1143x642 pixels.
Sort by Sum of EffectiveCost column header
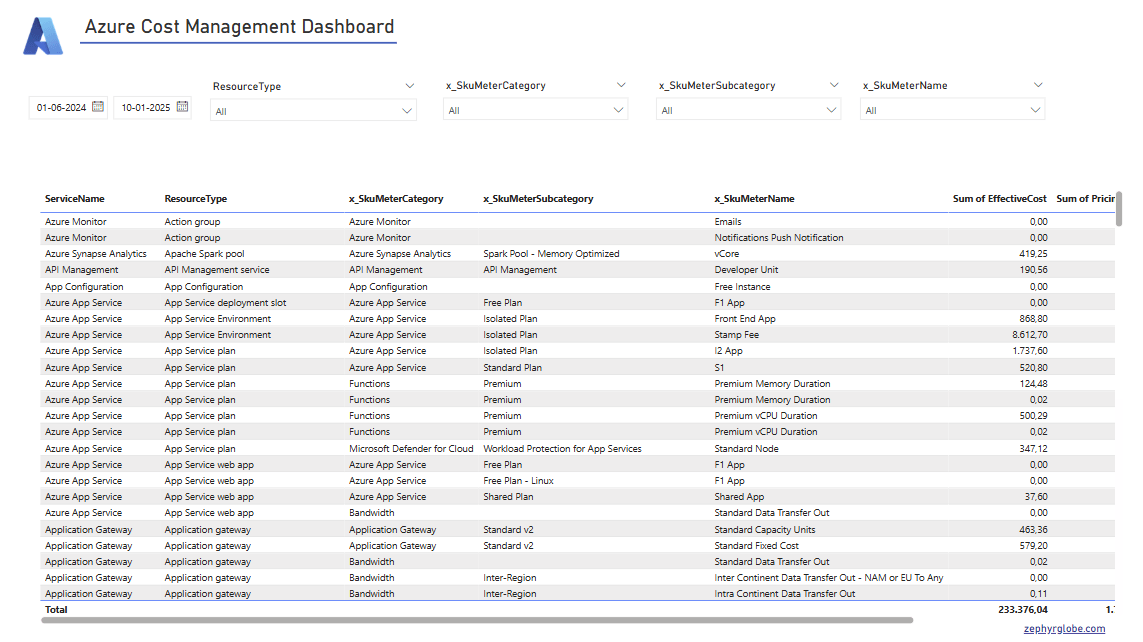(999, 198)
